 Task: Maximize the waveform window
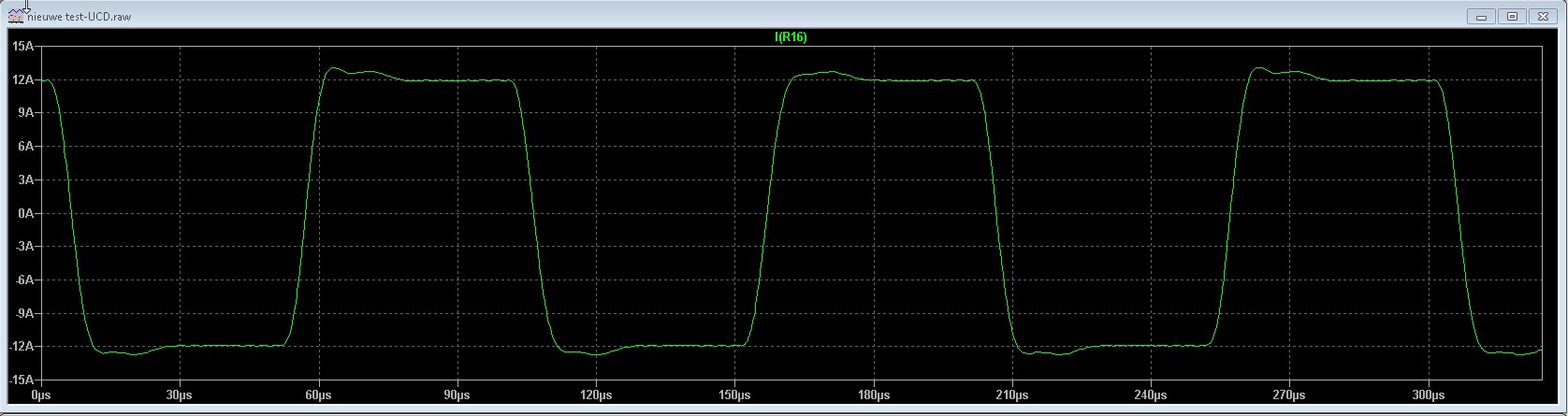[1512, 16]
